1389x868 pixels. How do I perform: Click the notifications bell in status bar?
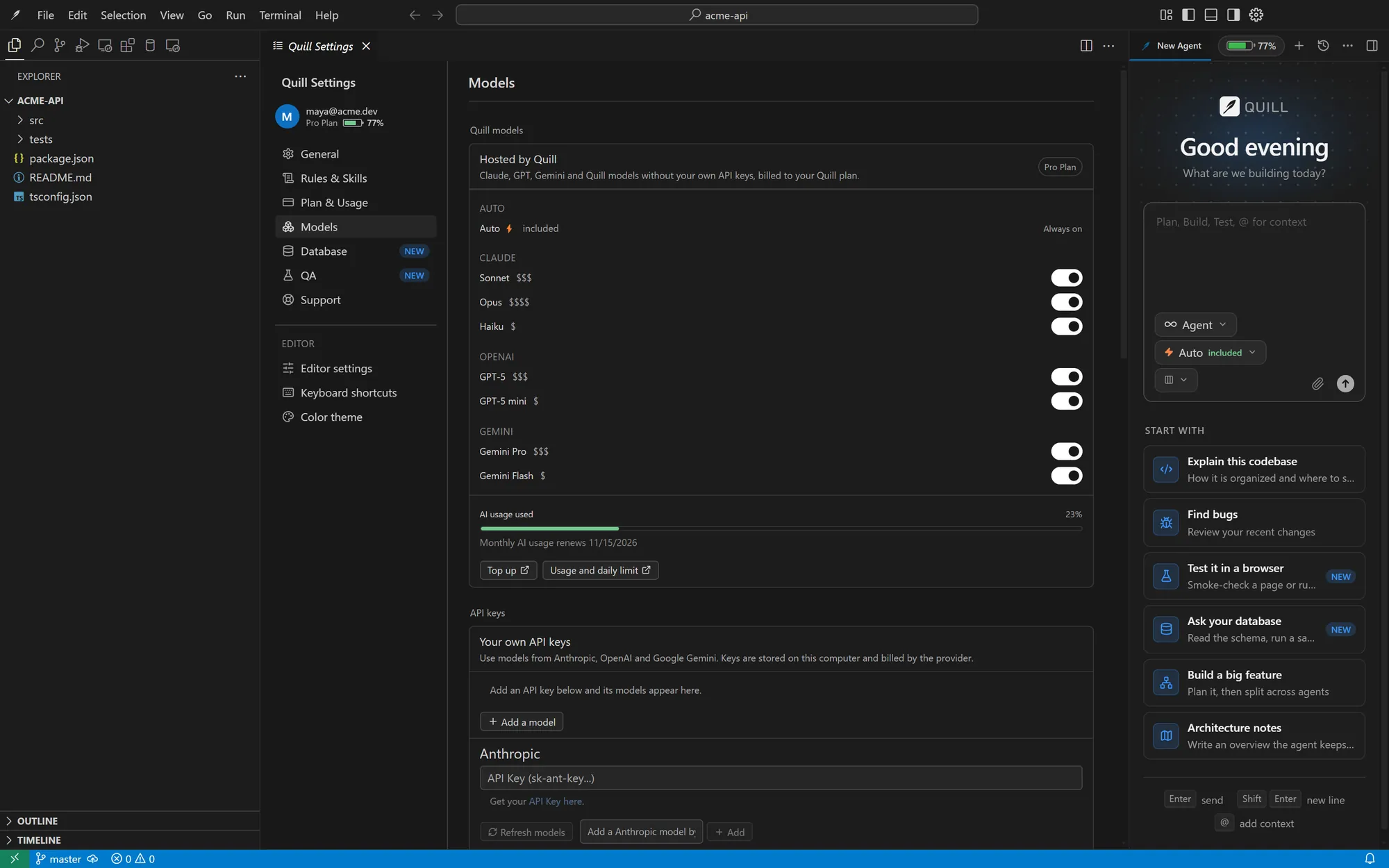[x=1370, y=859]
